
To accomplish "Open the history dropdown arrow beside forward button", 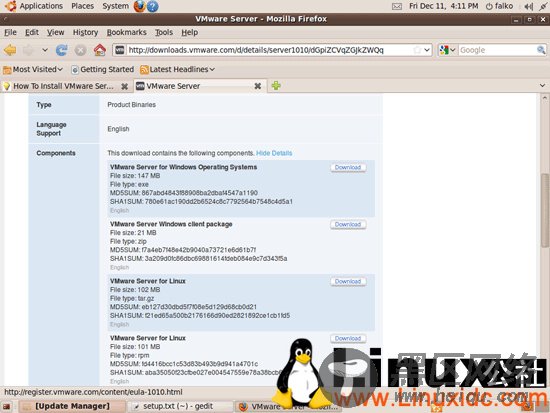I will [45, 50].
